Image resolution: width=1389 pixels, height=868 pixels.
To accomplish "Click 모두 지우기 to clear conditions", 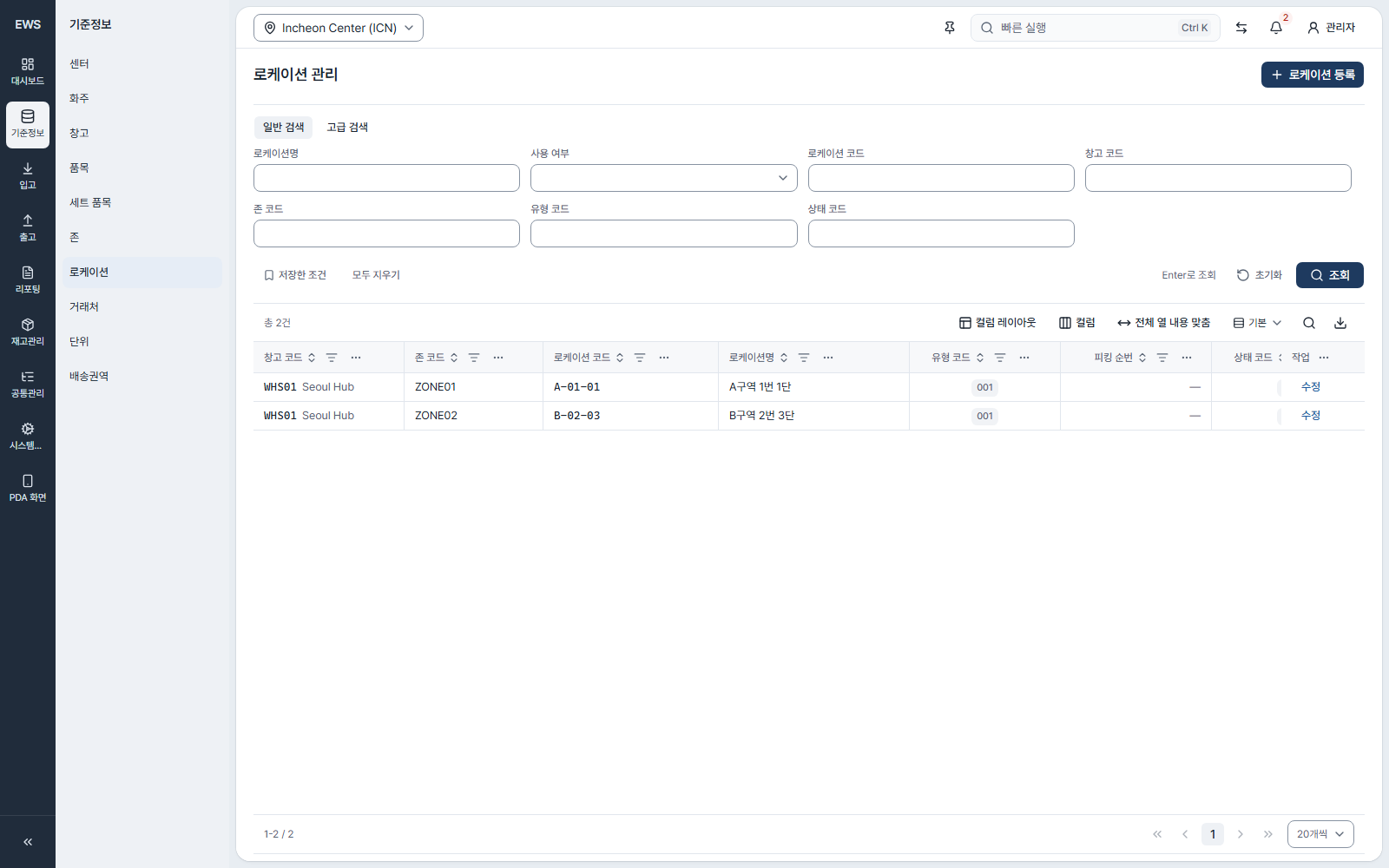I will [376, 275].
